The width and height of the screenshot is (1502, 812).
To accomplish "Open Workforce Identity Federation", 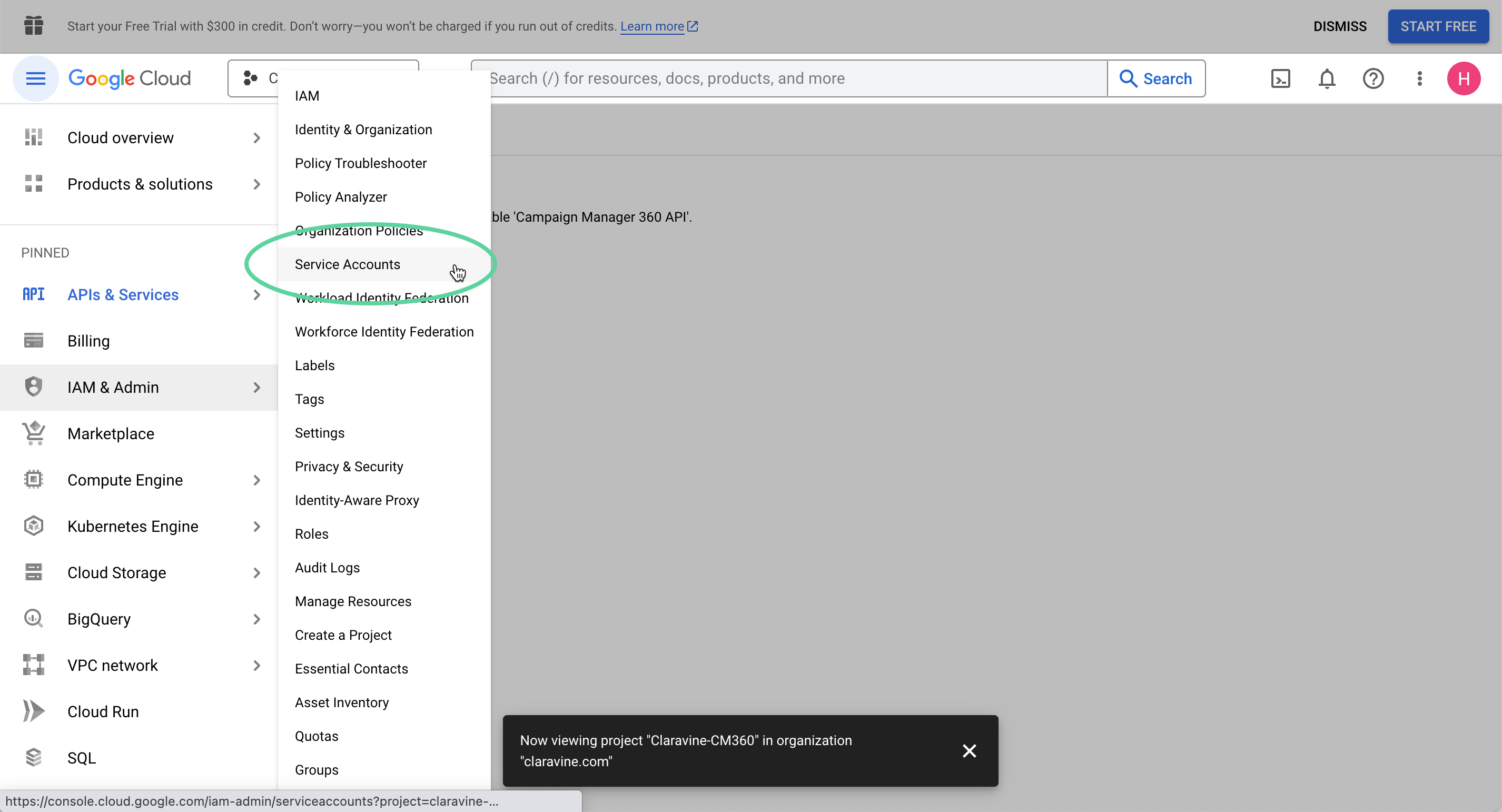I will coord(384,332).
